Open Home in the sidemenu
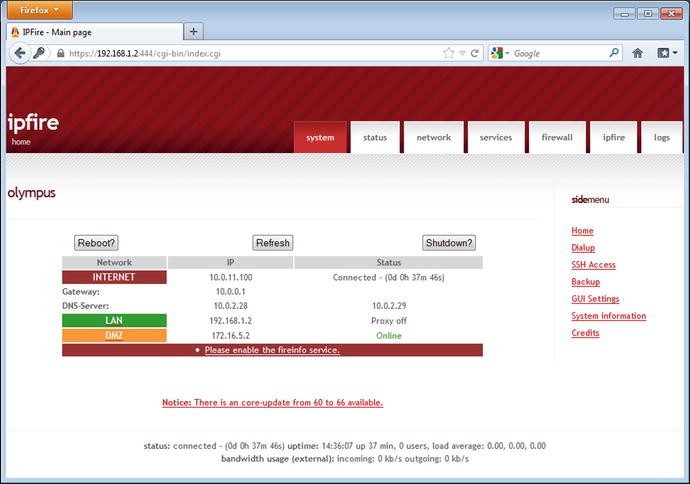690x484 pixels. coord(582,231)
